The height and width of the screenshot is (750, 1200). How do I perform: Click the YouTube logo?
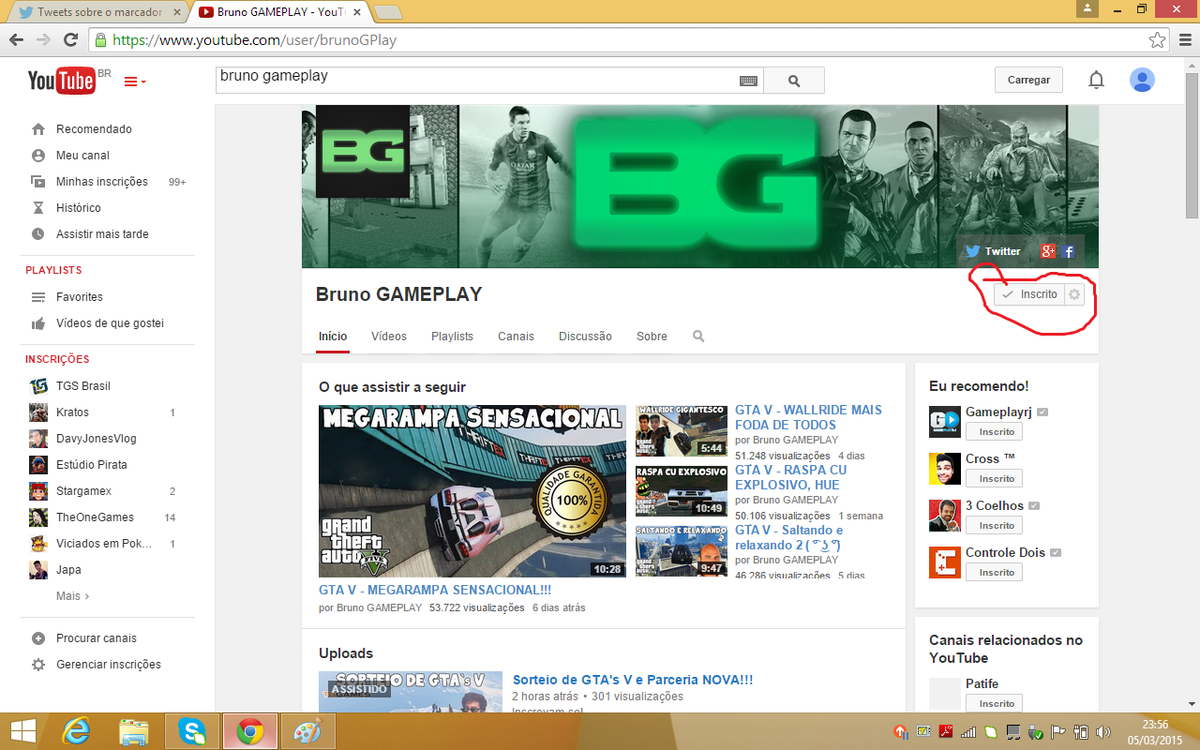(x=62, y=81)
